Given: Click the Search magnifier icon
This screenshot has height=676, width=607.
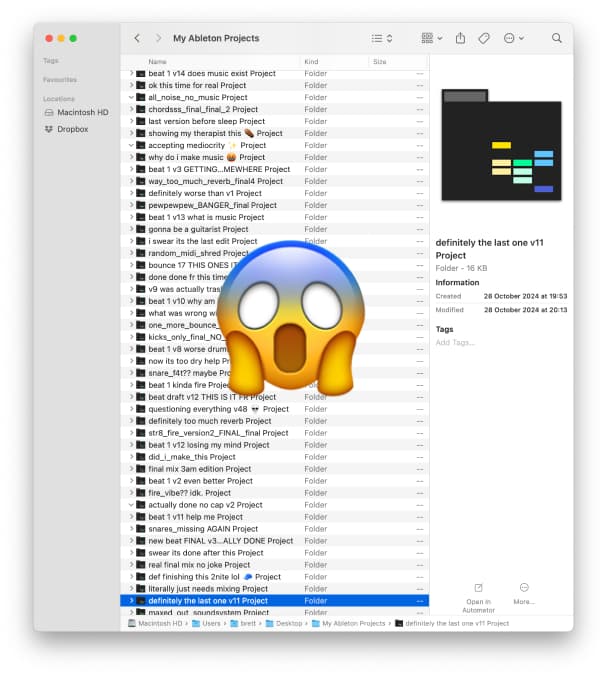Looking at the screenshot, I should (x=557, y=38).
